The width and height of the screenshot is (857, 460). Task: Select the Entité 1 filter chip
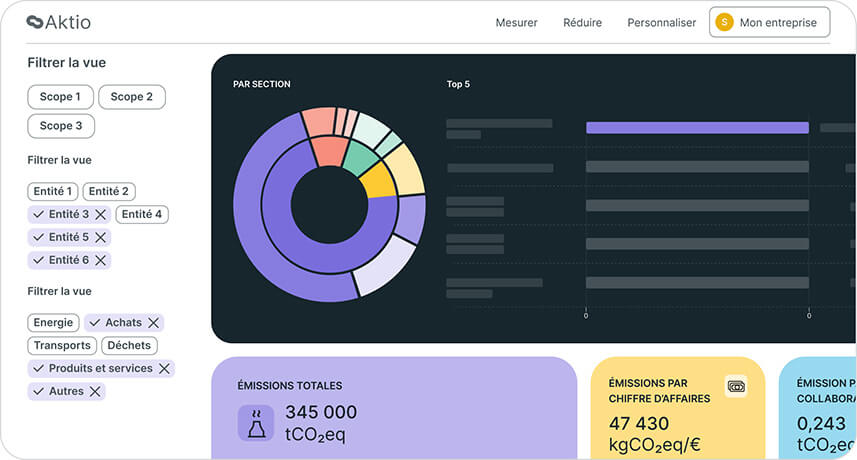[x=52, y=191]
